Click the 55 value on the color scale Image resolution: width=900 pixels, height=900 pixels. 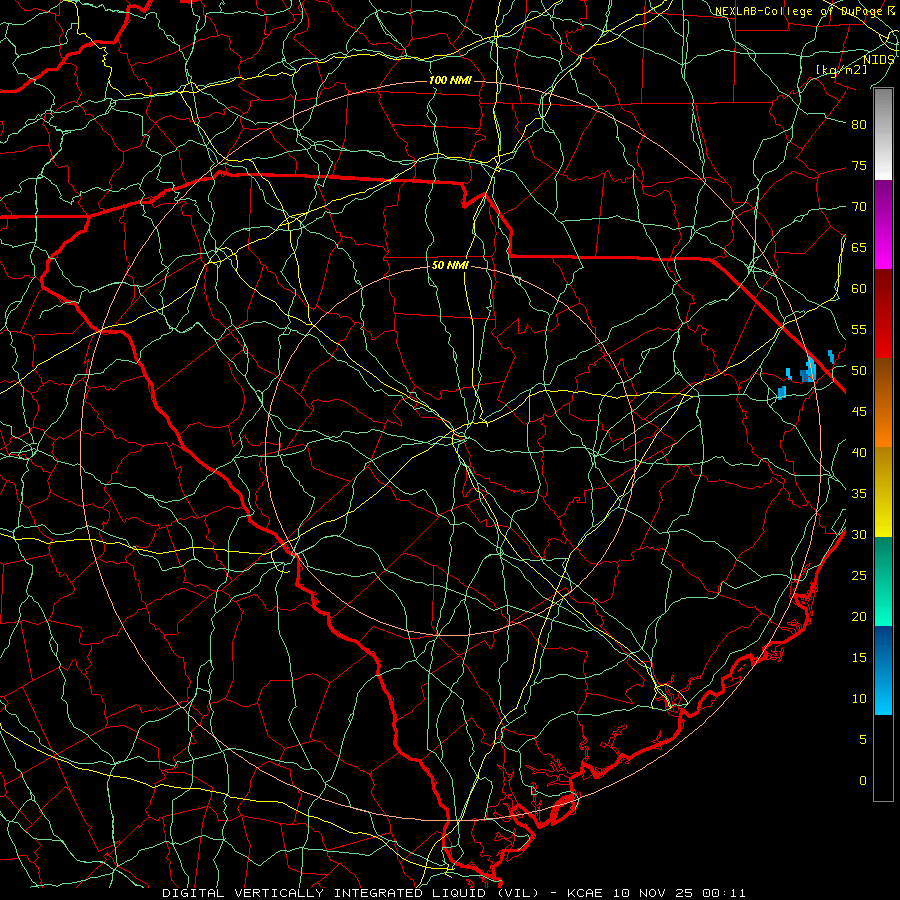pyautogui.click(x=859, y=330)
